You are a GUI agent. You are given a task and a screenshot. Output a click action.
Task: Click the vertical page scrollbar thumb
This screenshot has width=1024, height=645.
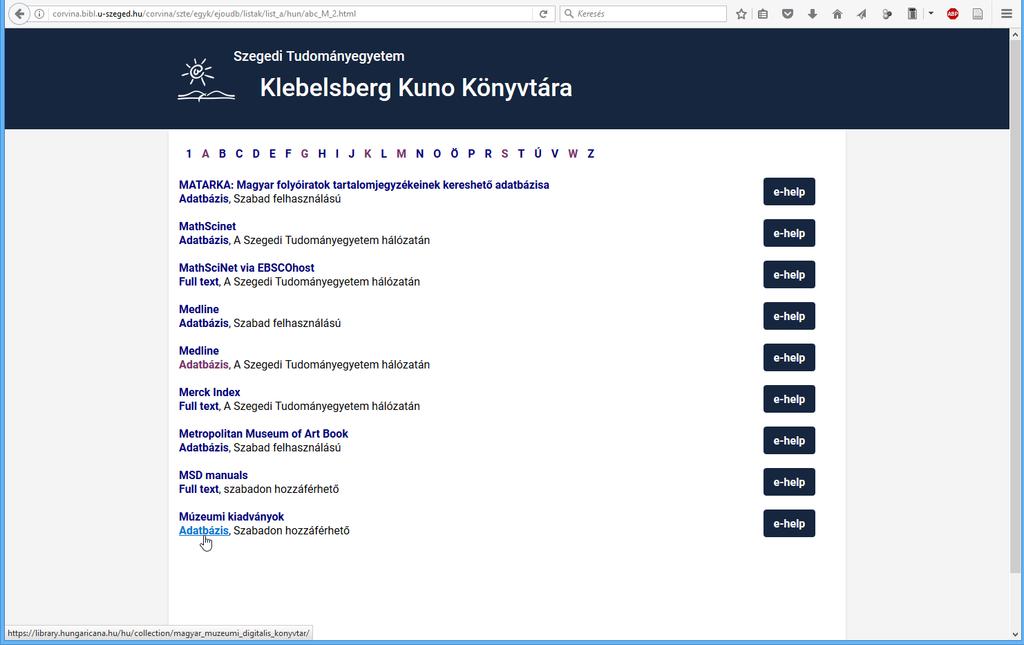click(x=1016, y=307)
